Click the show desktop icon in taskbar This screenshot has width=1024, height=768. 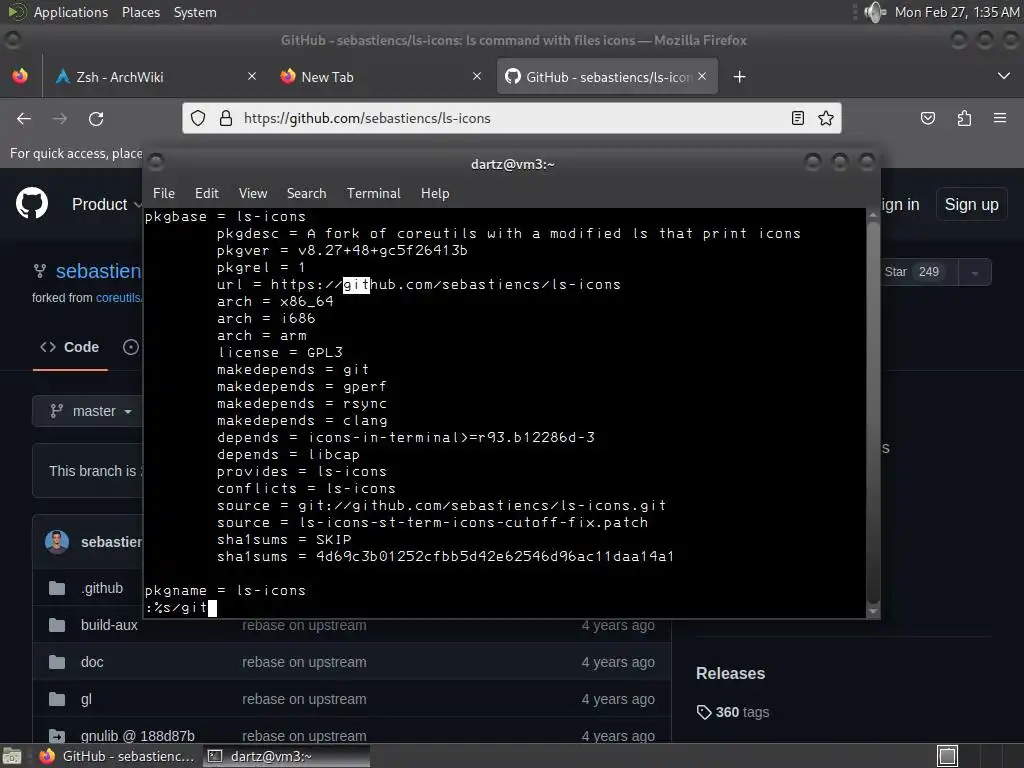click(x=12, y=756)
